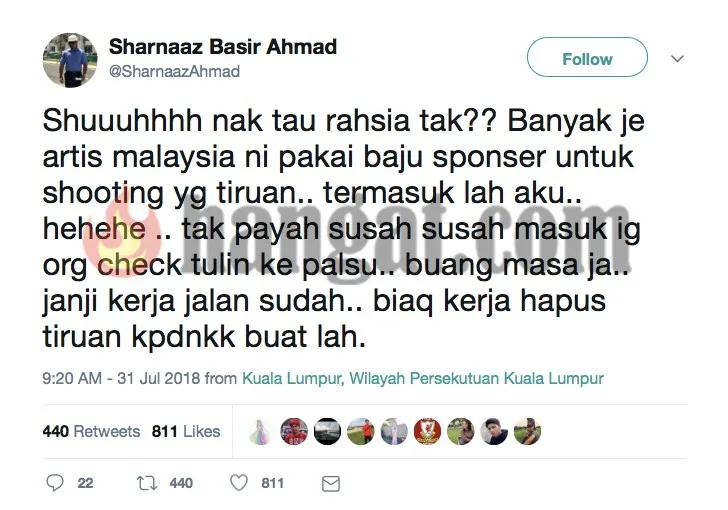Open Sharnaaz Basir Ahmad's profile picture
This screenshot has width=728, height=510.
[70, 60]
